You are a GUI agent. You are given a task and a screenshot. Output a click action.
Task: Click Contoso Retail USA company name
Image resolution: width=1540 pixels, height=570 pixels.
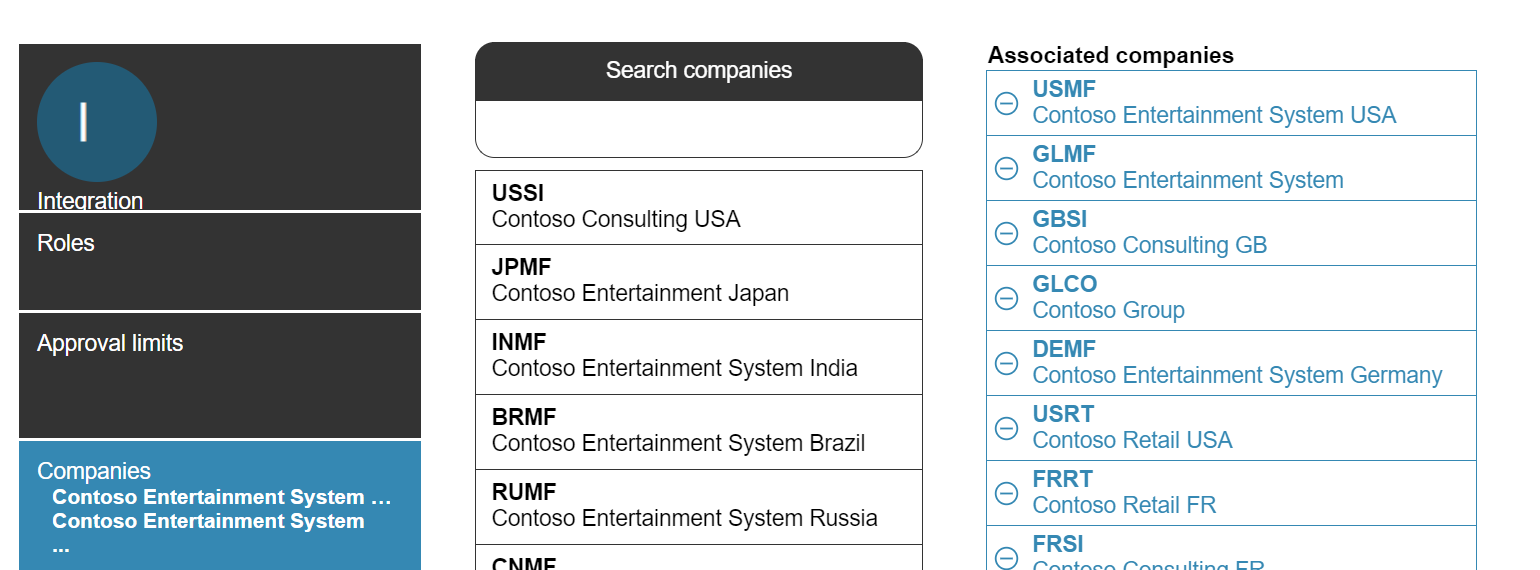(1133, 440)
